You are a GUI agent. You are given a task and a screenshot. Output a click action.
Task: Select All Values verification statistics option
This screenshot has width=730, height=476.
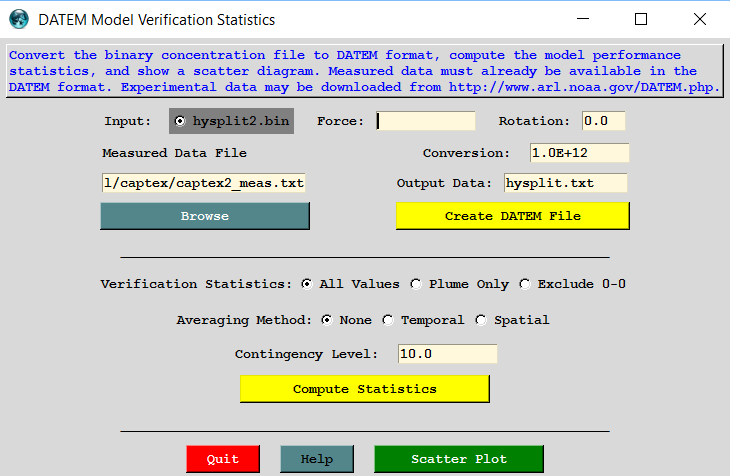(x=308, y=284)
